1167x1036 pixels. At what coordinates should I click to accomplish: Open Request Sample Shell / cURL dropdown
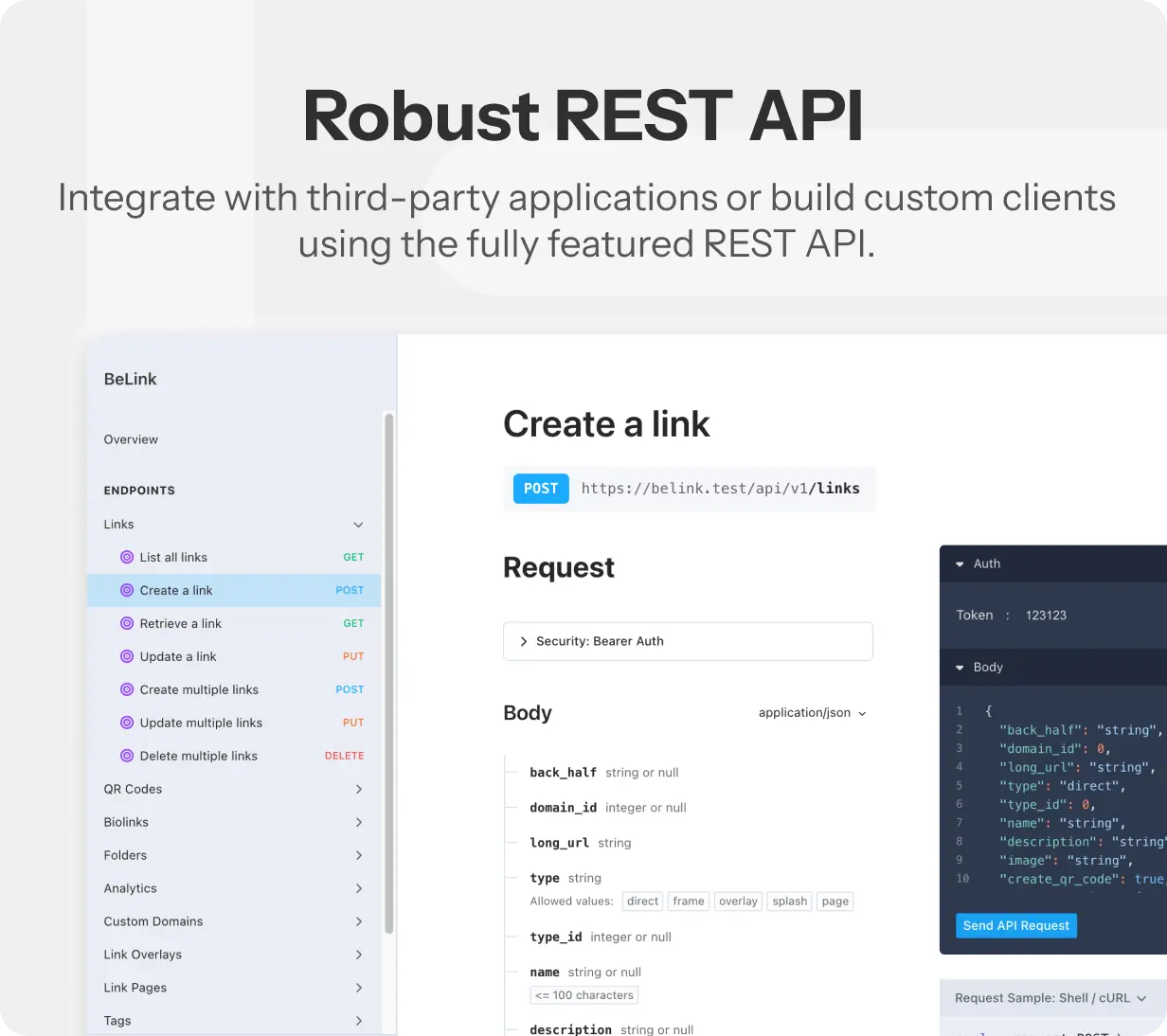pyautogui.click(x=1050, y=998)
